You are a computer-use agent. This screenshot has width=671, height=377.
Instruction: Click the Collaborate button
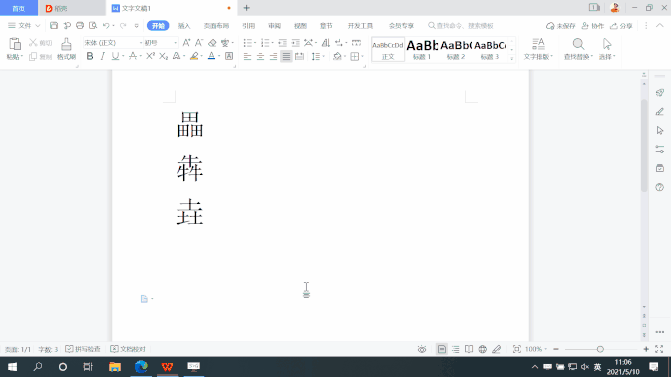[593, 26]
